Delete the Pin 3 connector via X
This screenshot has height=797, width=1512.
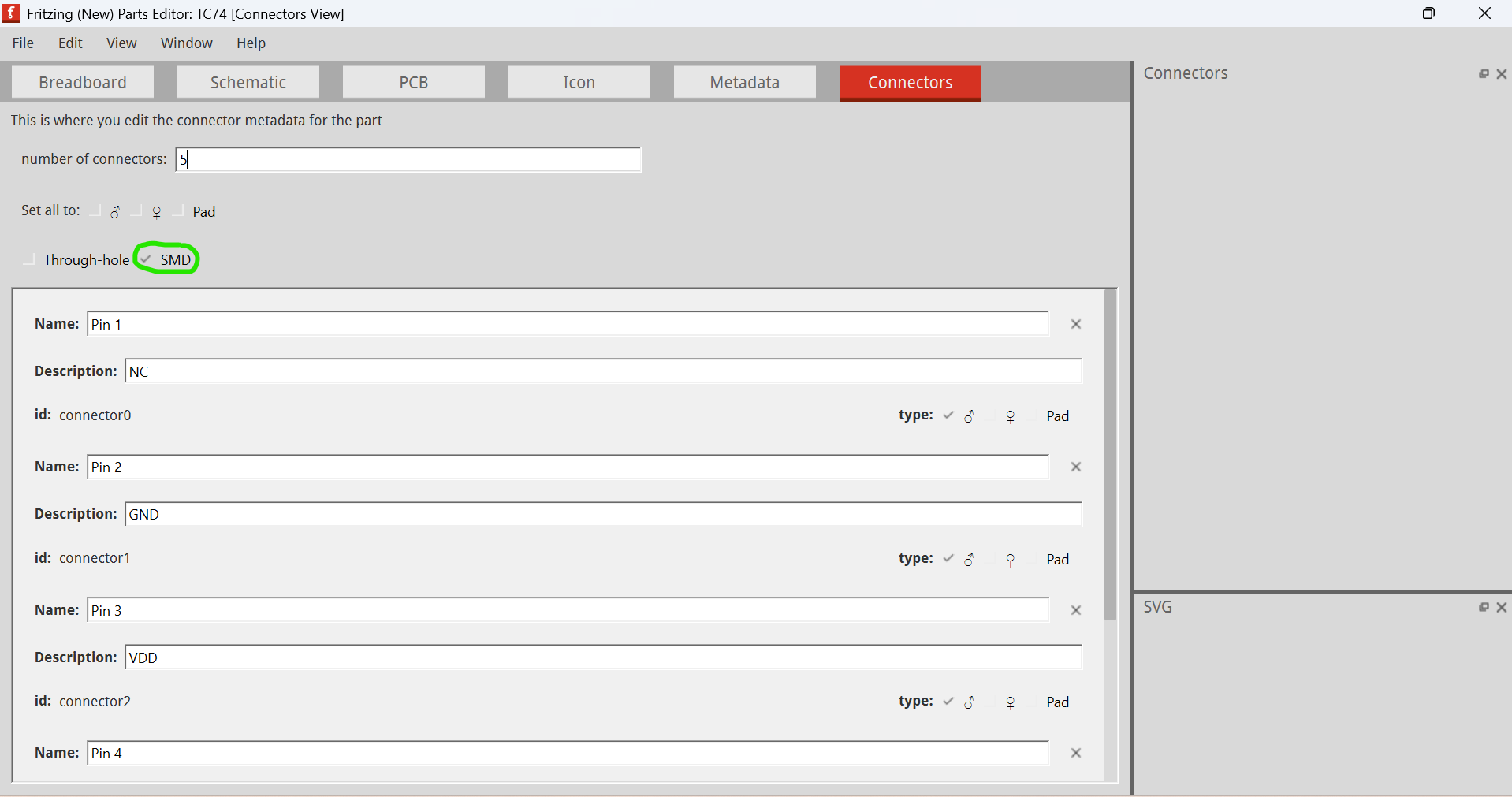1076,610
